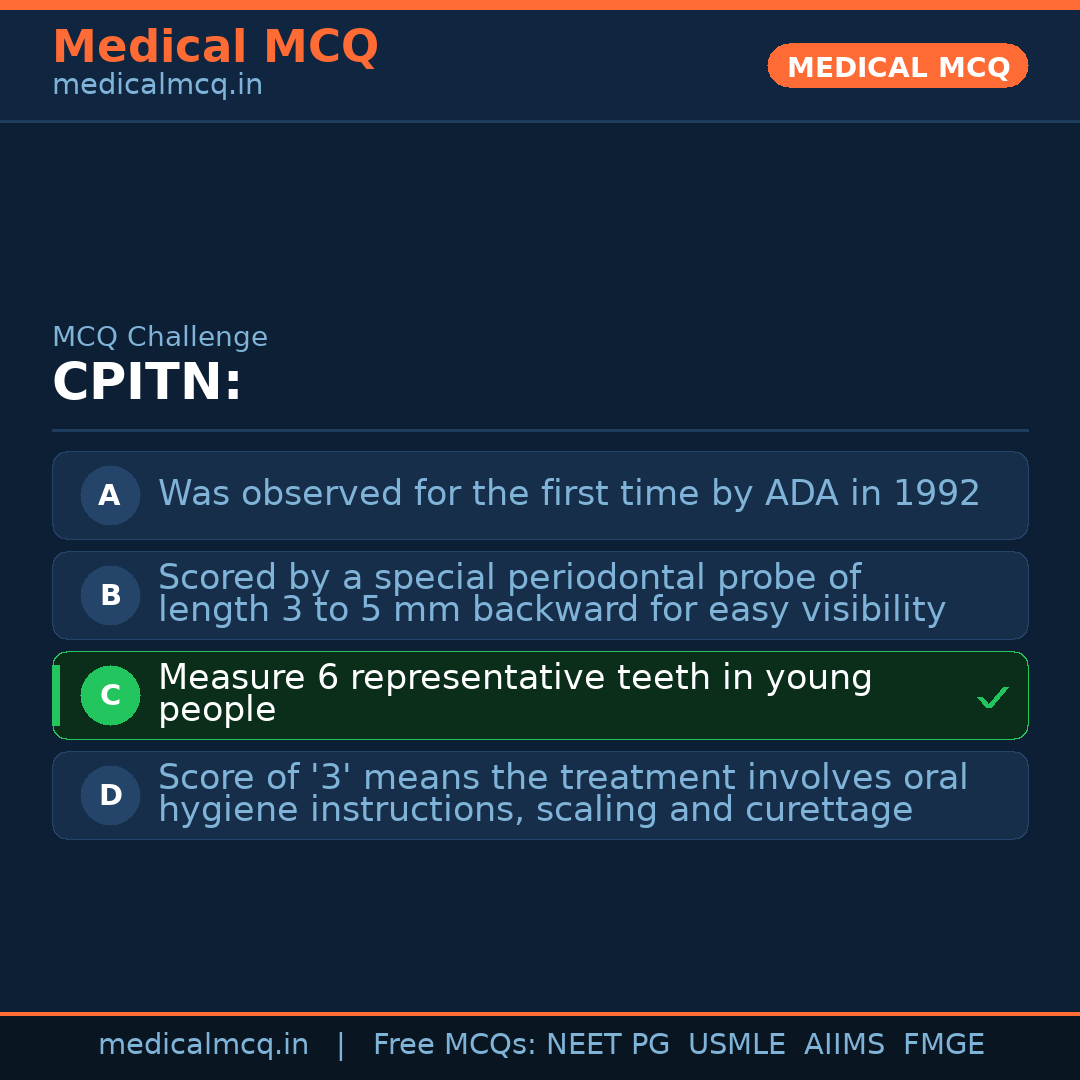
Task: Click the 'MCQ Challenge' label
Action: coord(160,337)
